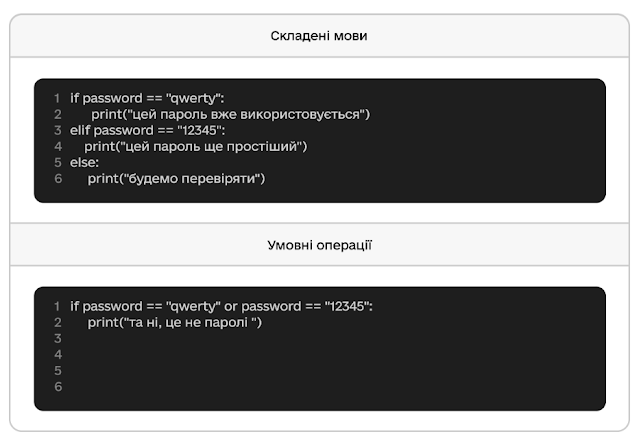Click line number 1 in the second code block
This screenshot has height=434, width=639.
(58, 306)
